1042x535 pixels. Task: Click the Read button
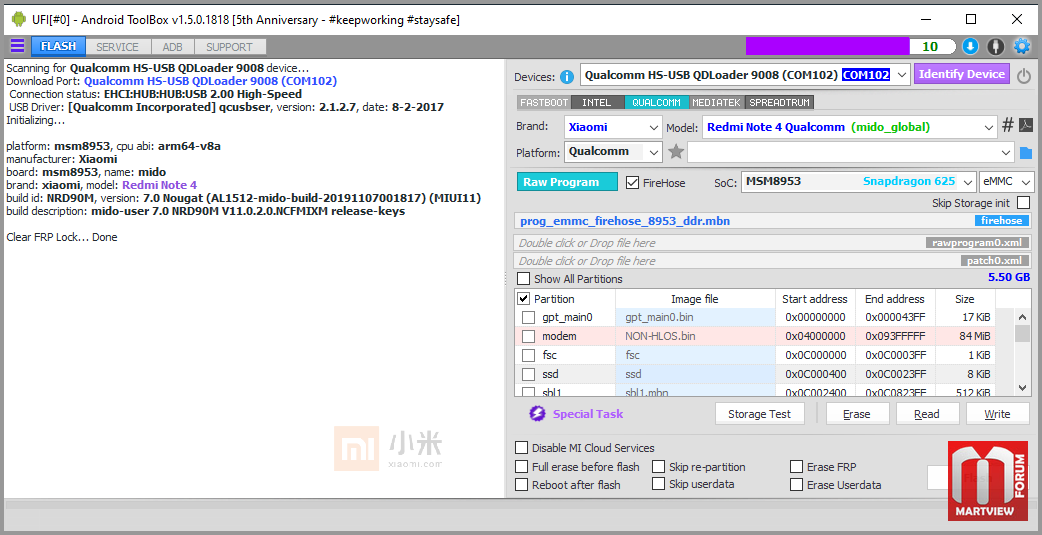(926, 414)
